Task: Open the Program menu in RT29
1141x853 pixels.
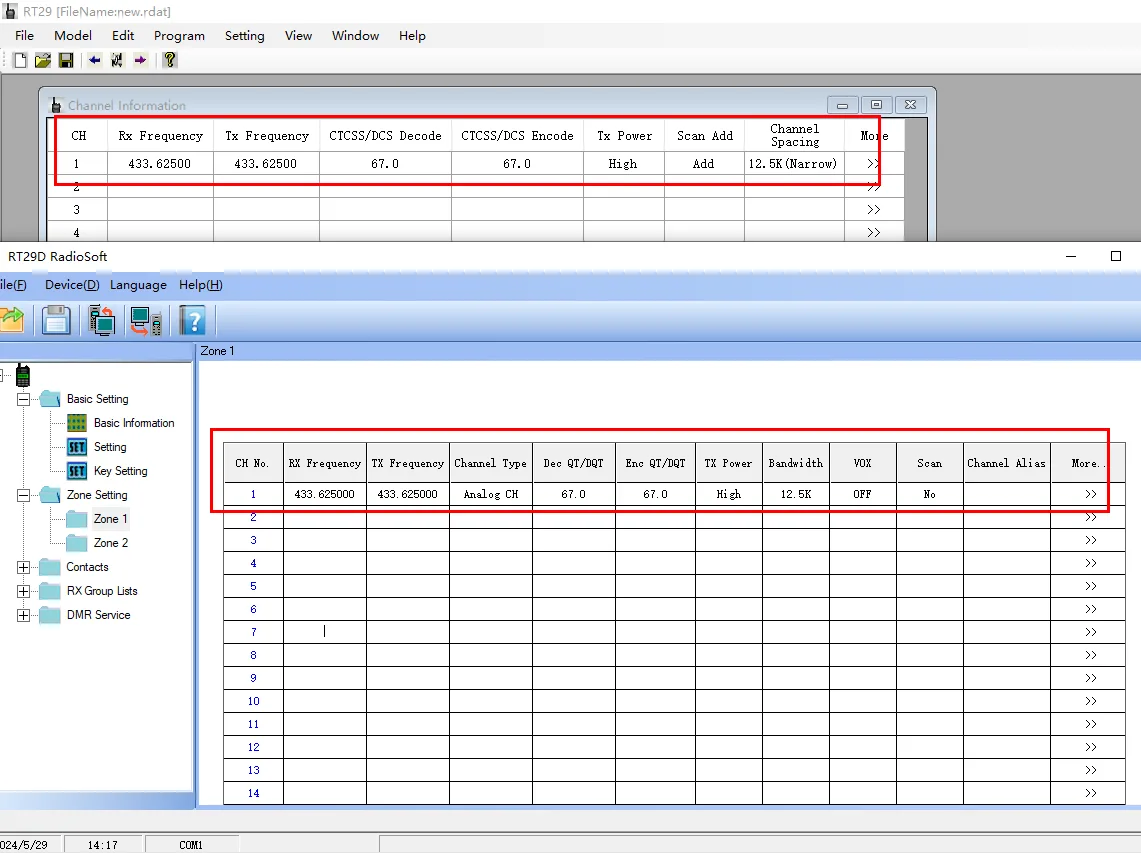Action: click(179, 36)
